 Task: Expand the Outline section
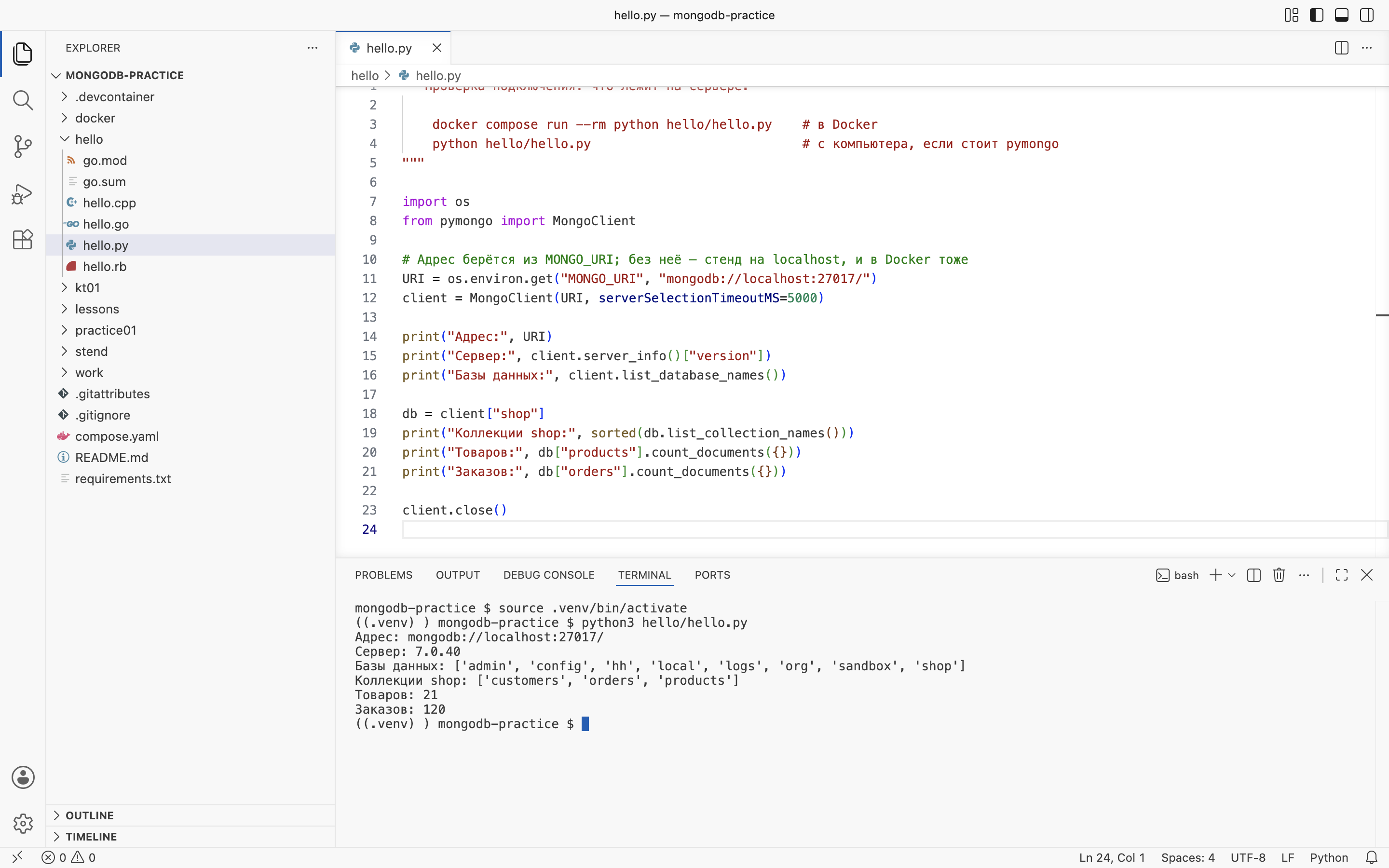pos(190,815)
